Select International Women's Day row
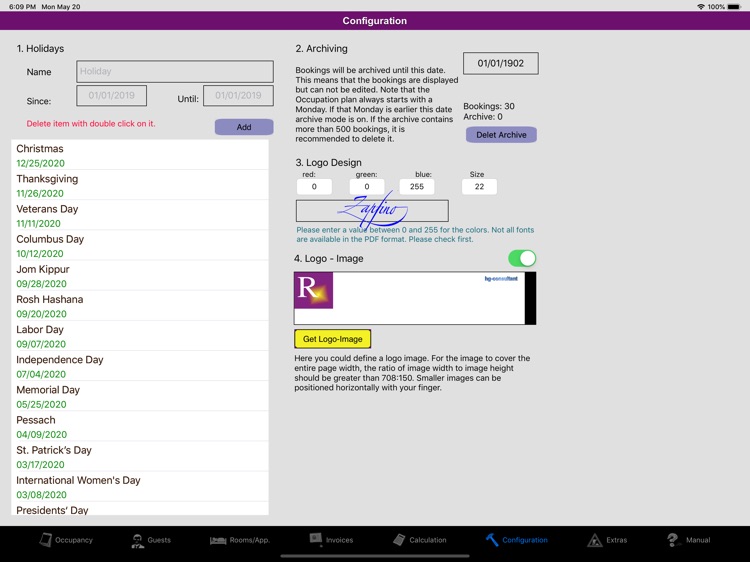The image size is (750, 562). pos(140,486)
